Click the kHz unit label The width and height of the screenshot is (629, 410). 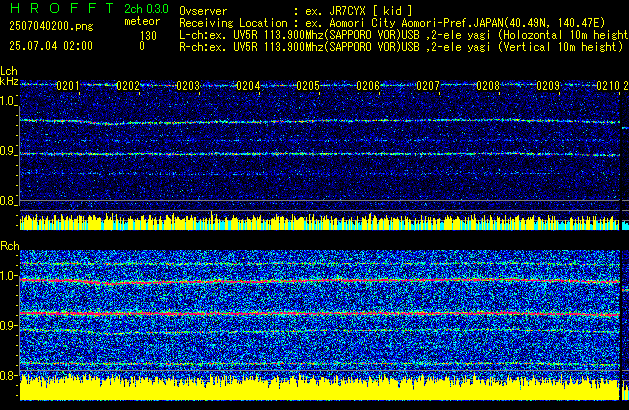(x=9, y=81)
